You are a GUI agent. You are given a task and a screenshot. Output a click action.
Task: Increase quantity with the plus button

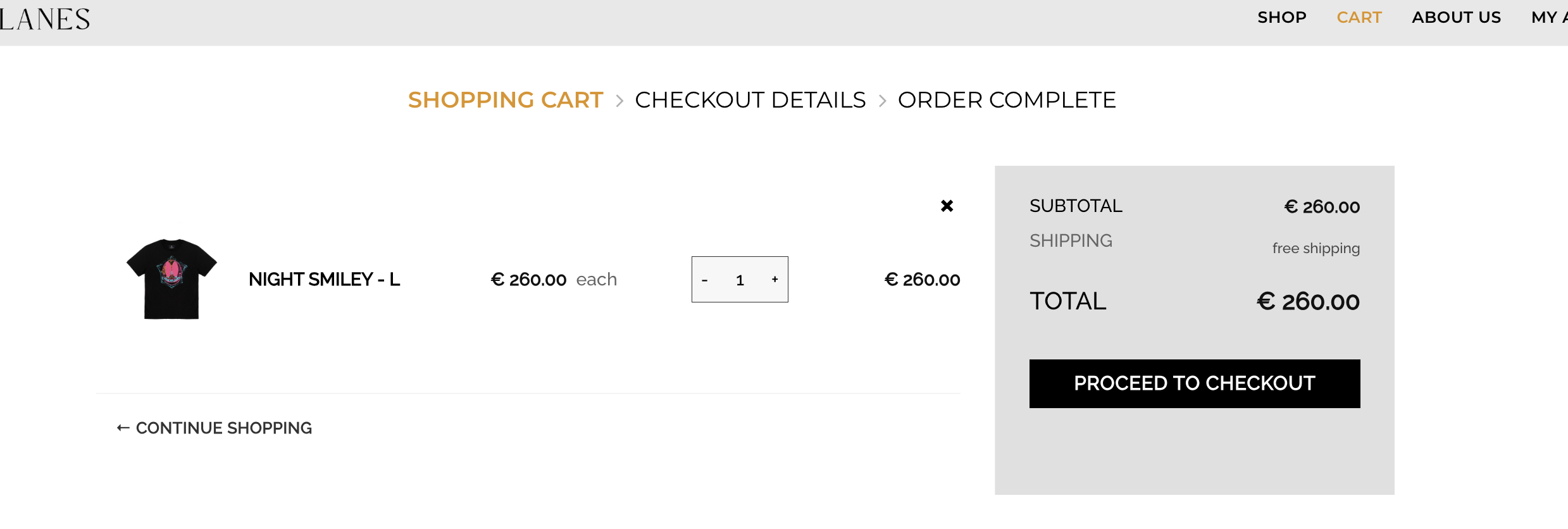[x=775, y=279]
